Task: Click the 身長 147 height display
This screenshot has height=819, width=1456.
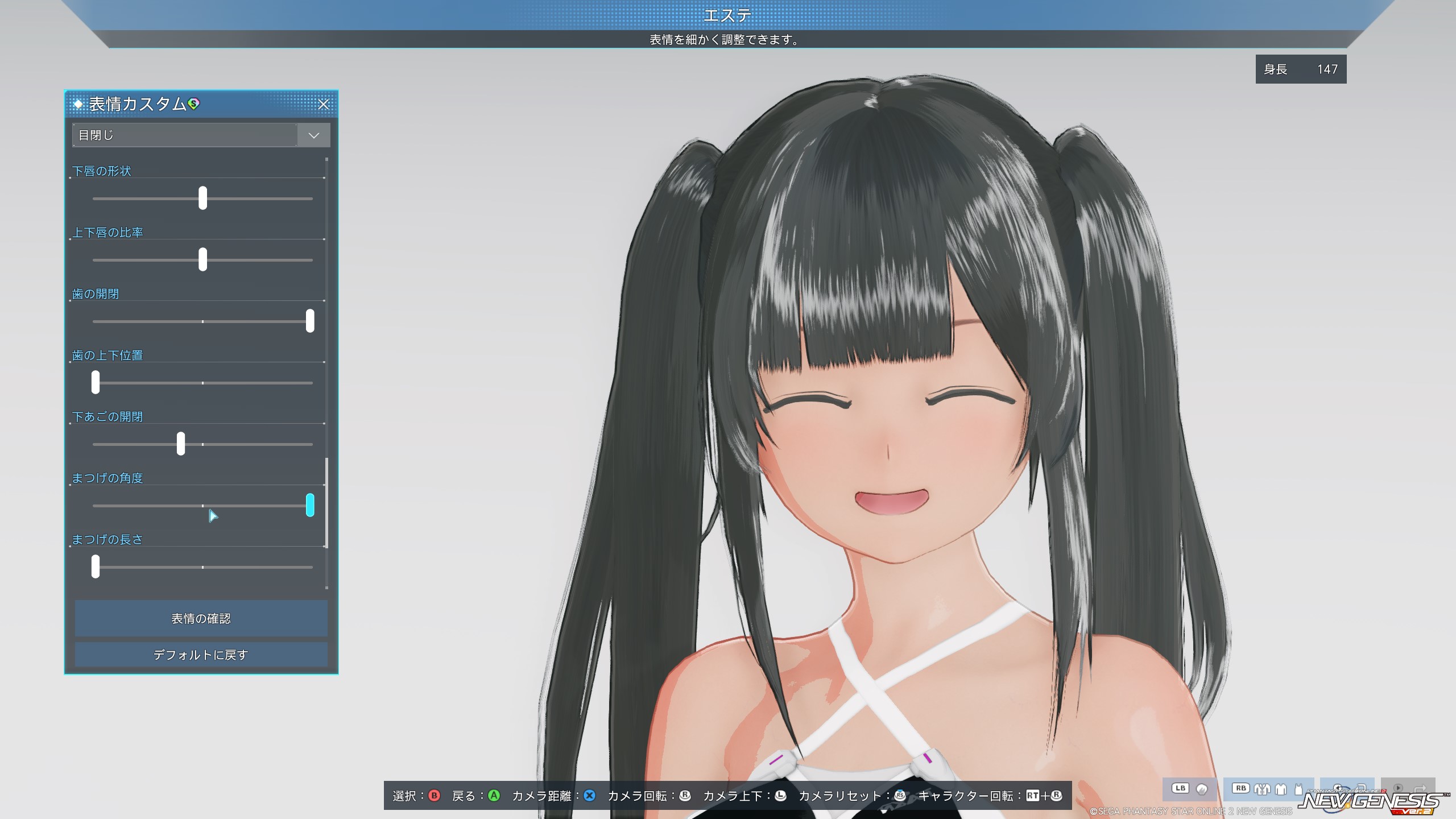Action: (1300, 69)
